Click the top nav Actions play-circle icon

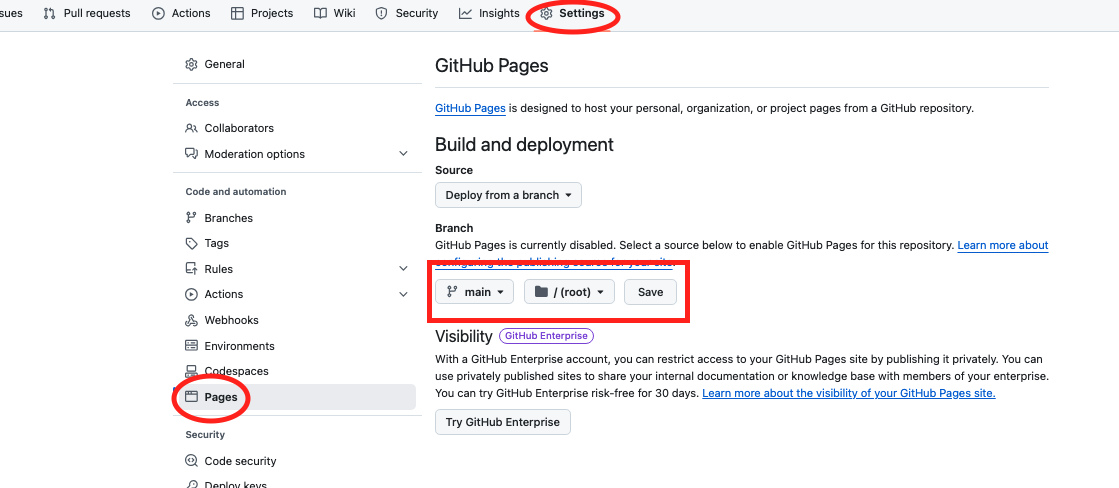(158, 13)
